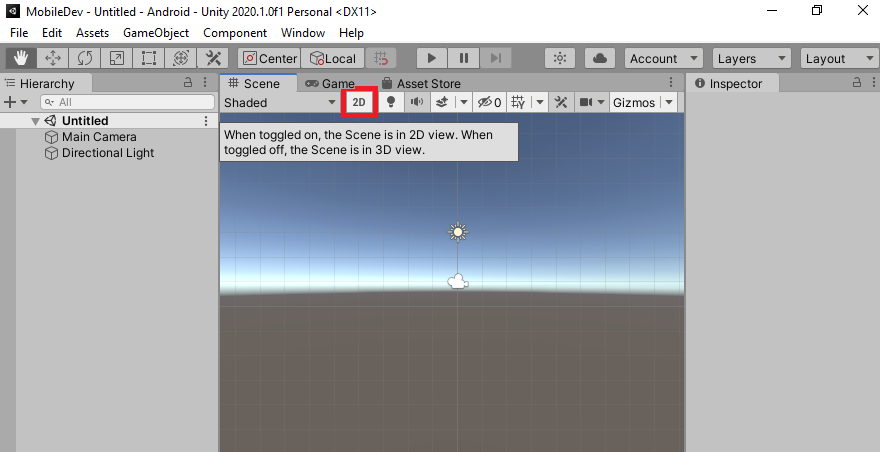Toggle the Hierarchy panel lock
Screen dimensions: 880x452
coord(189,83)
